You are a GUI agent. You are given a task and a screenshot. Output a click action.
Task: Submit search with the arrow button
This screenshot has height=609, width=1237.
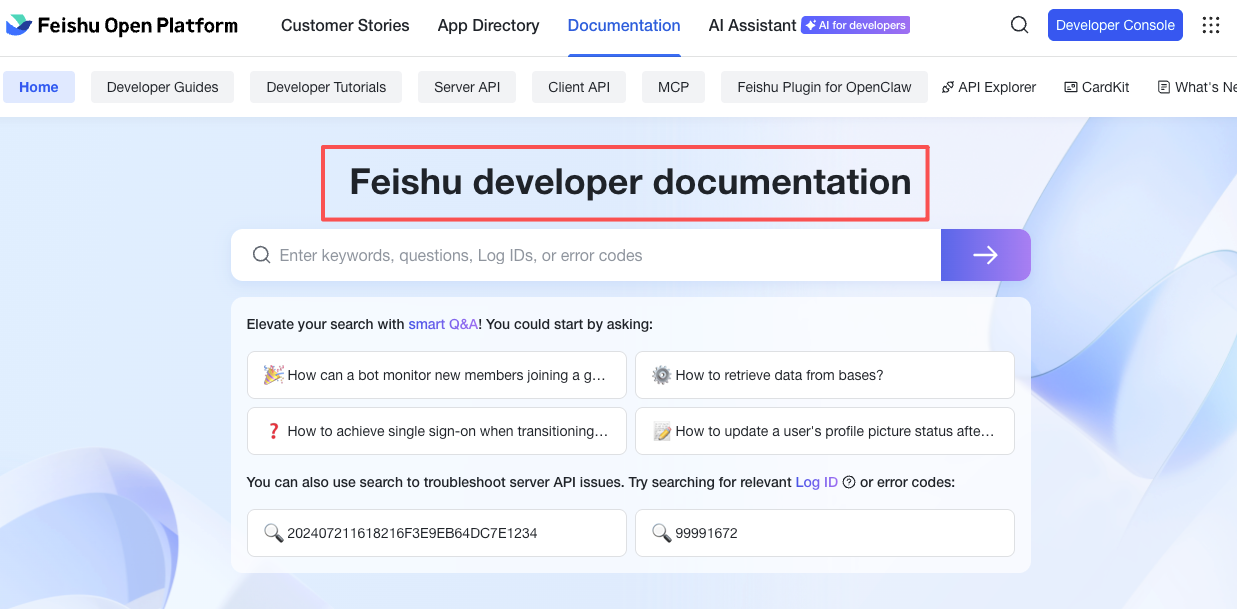[x=985, y=255]
